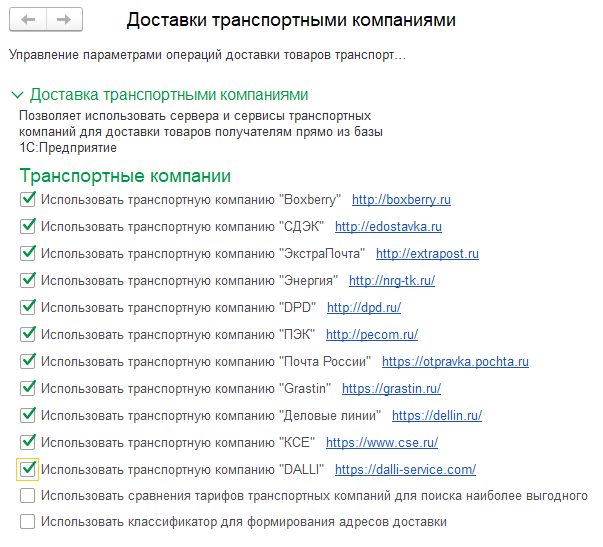
Task: Open the https://otpravka.pochta.ru link
Action: click(x=455, y=362)
